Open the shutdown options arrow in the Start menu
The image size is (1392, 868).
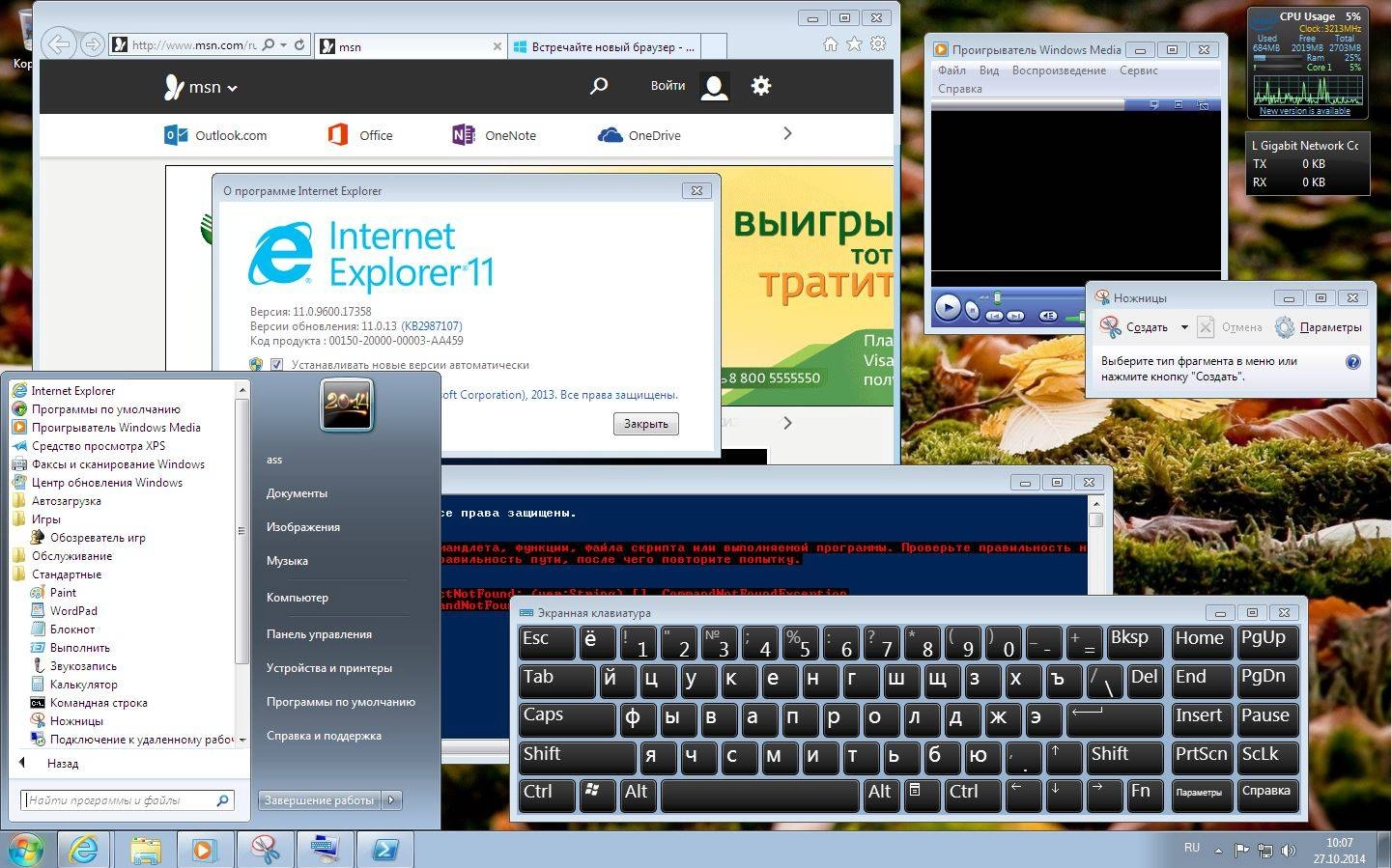[391, 799]
